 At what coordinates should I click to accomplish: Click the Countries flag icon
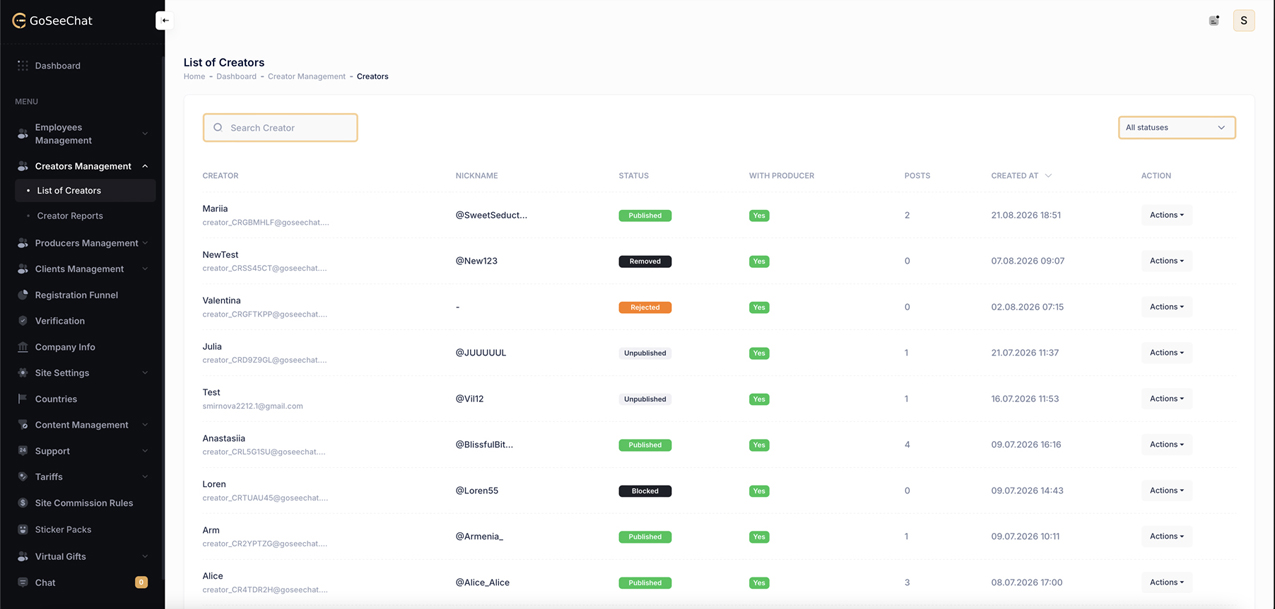[23, 399]
